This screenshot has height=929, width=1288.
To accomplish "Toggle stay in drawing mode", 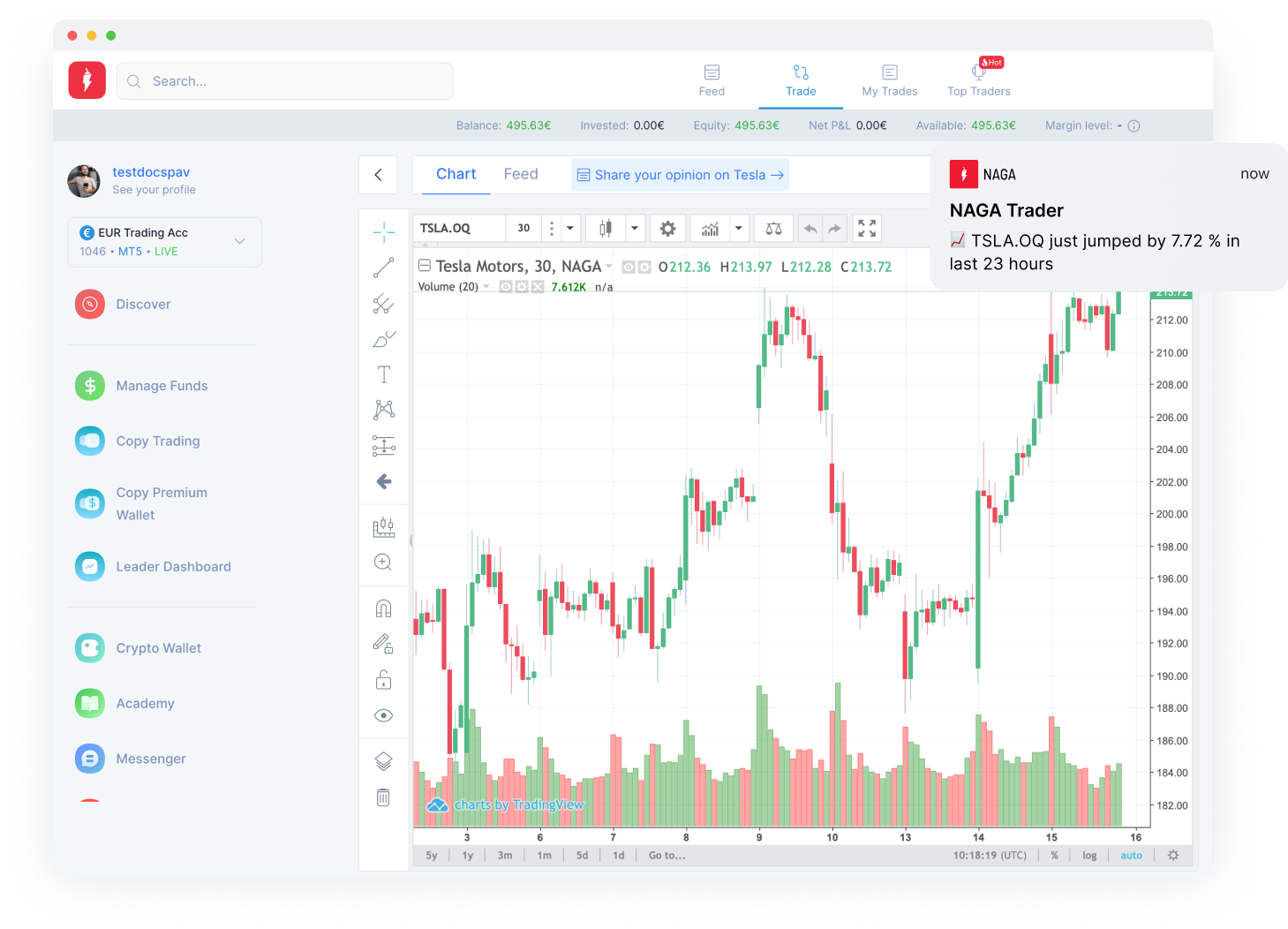I will click(x=383, y=644).
